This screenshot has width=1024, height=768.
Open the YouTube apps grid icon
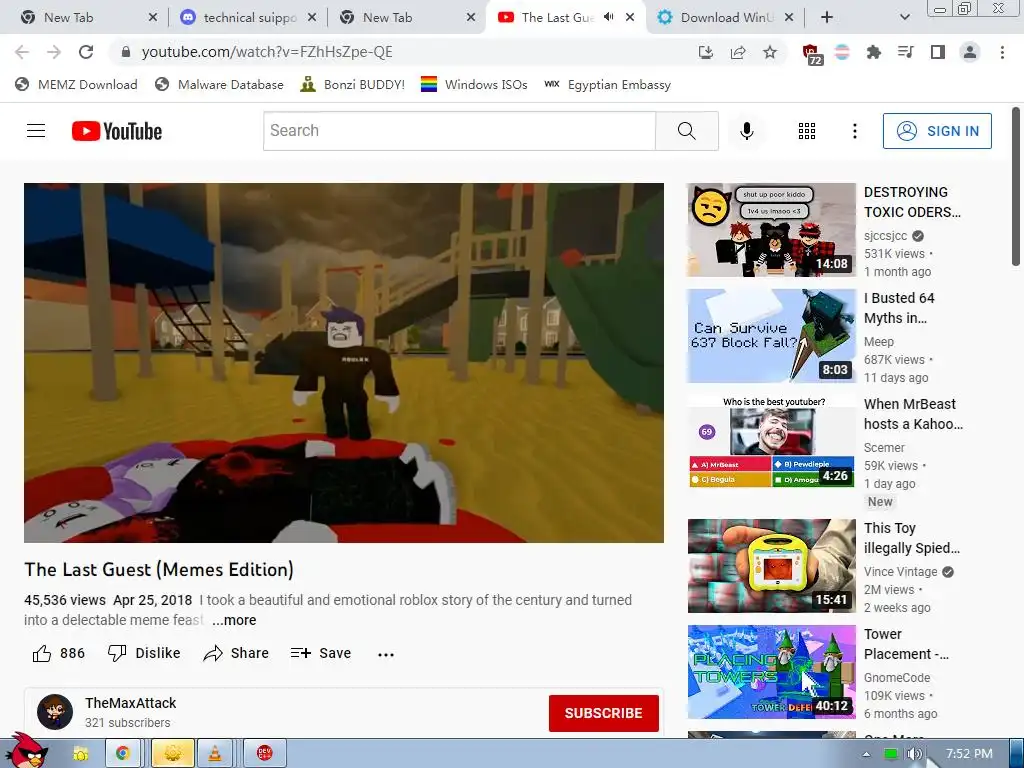pos(807,131)
